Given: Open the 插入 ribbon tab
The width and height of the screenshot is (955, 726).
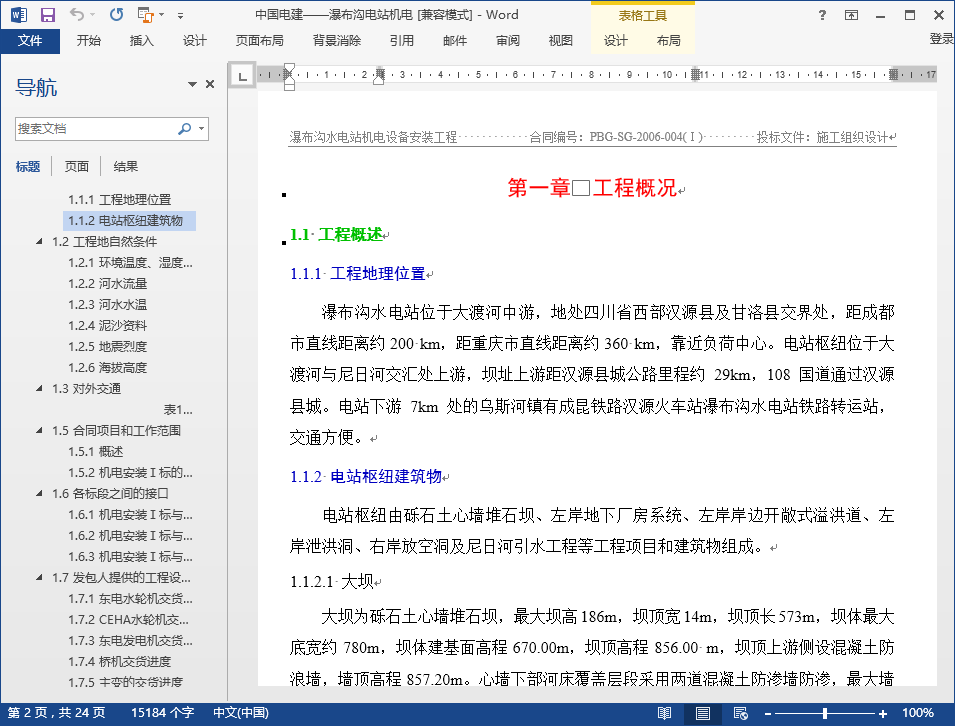Looking at the screenshot, I should 142,41.
